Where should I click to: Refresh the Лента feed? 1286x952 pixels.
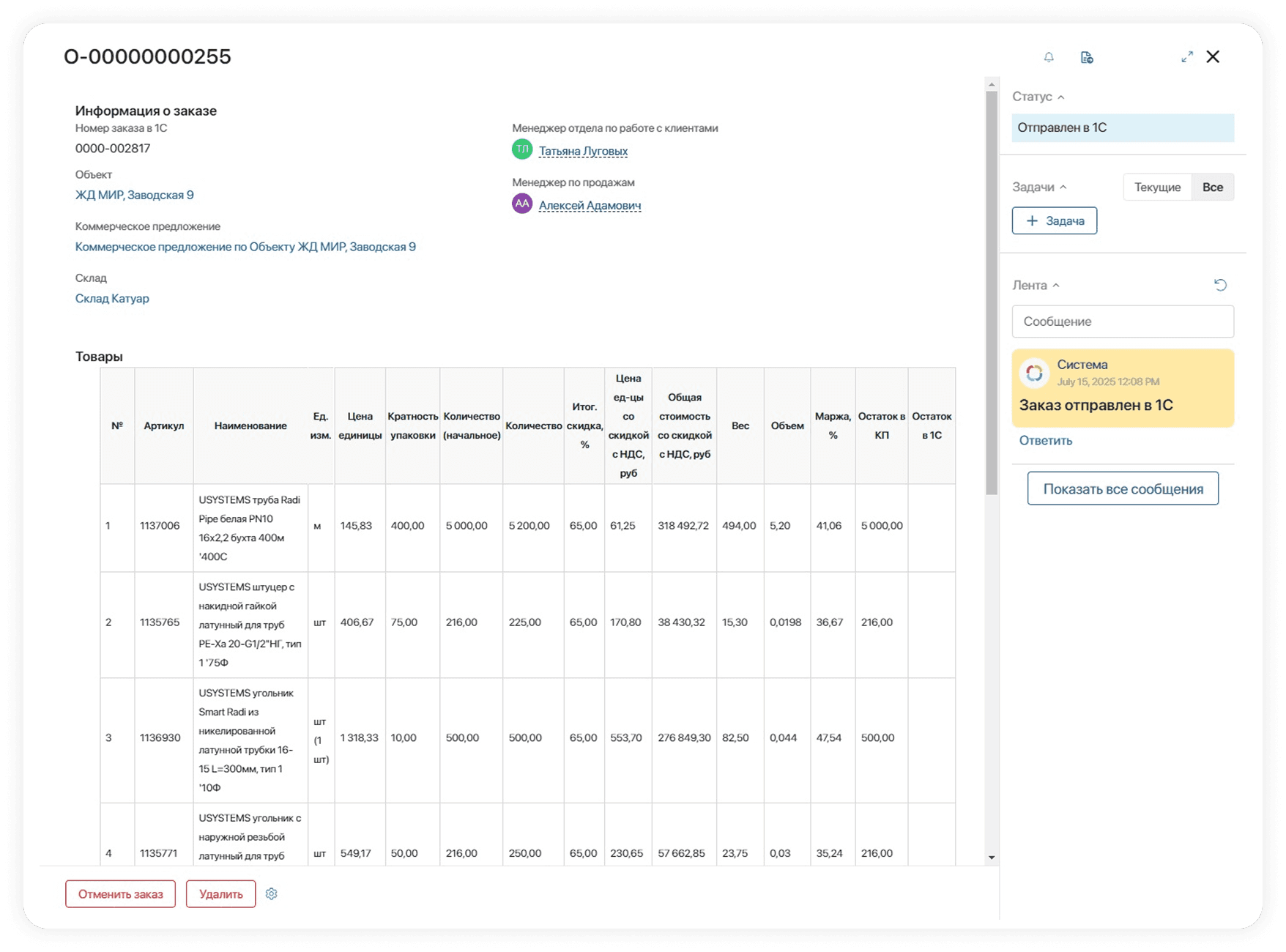coord(1220,285)
